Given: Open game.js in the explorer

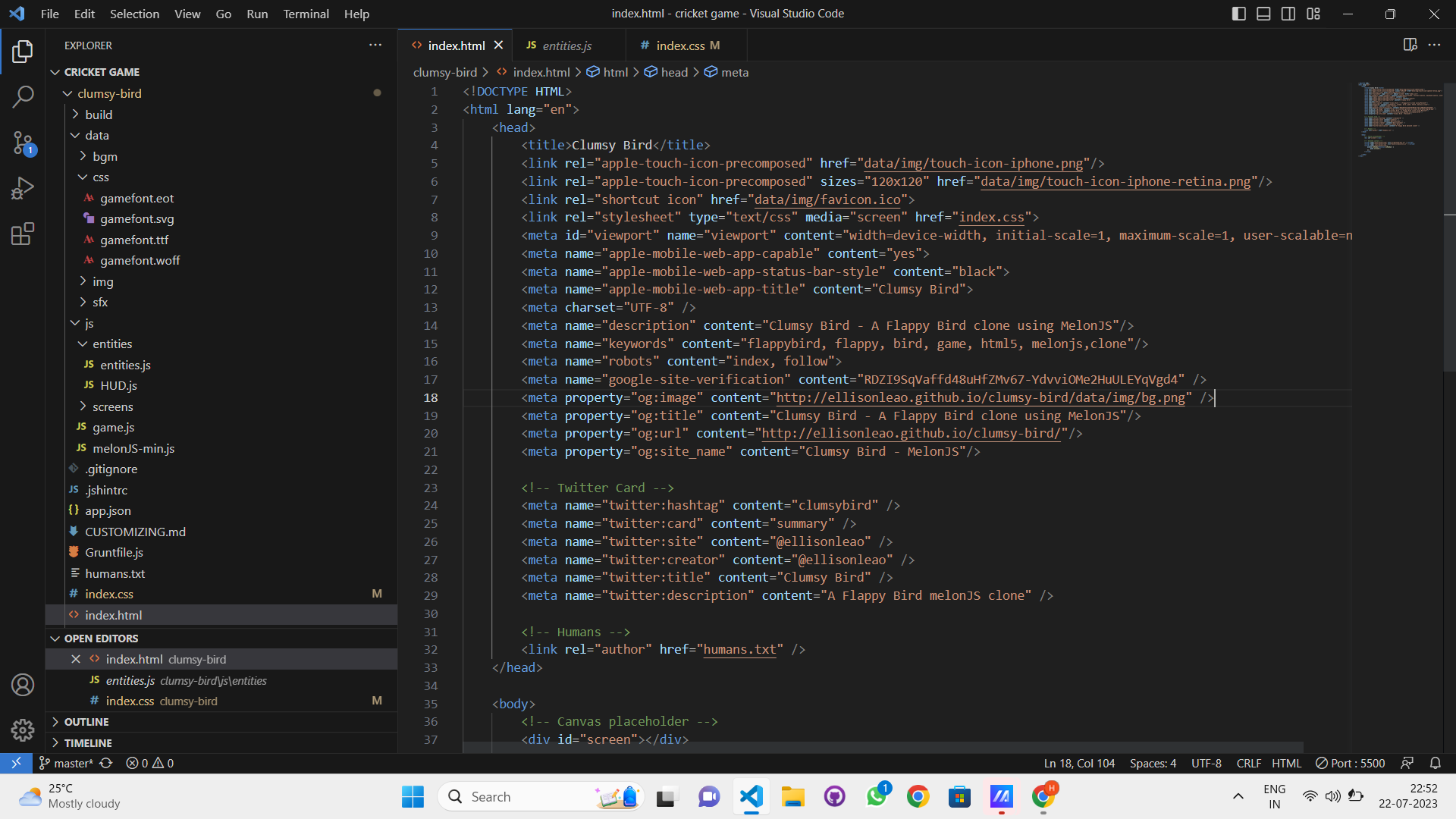Looking at the screenshot, I should (x=113, y=427).
